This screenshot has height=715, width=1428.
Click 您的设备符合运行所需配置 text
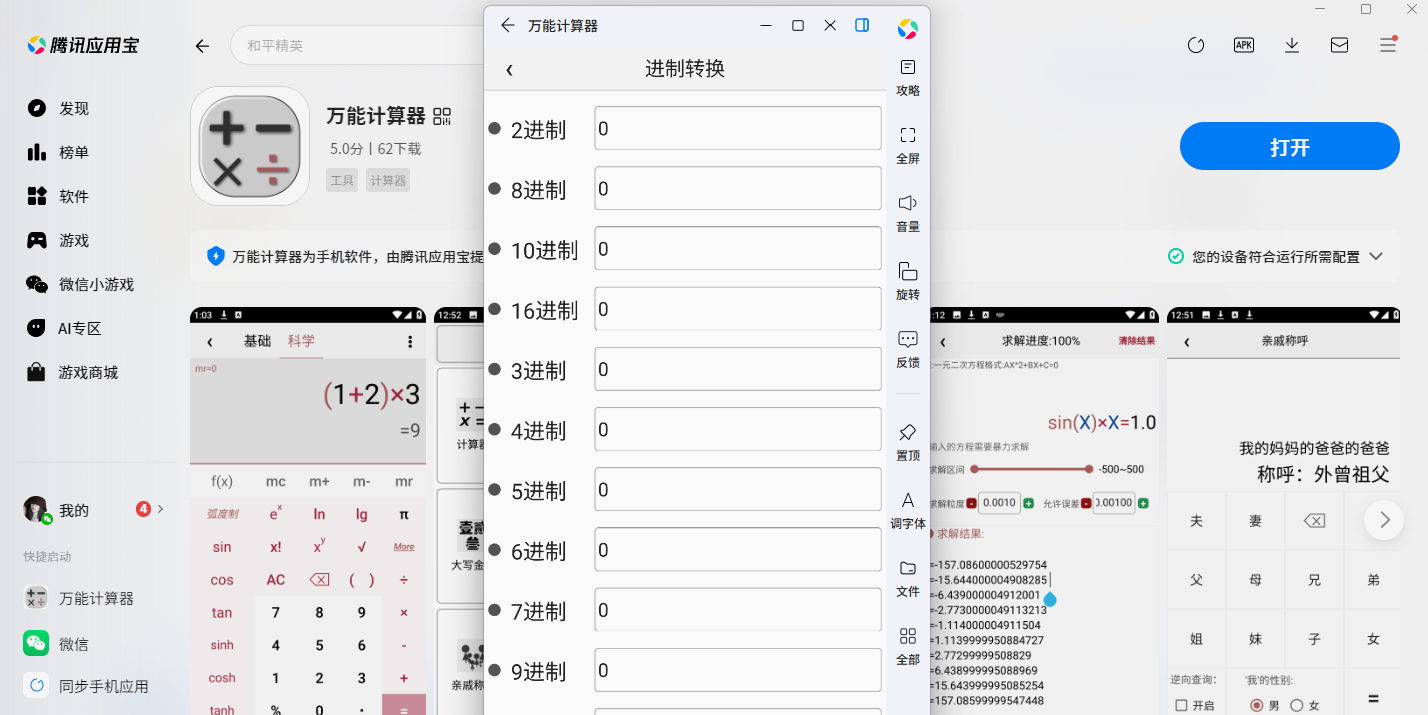[x=1276, y=257]
